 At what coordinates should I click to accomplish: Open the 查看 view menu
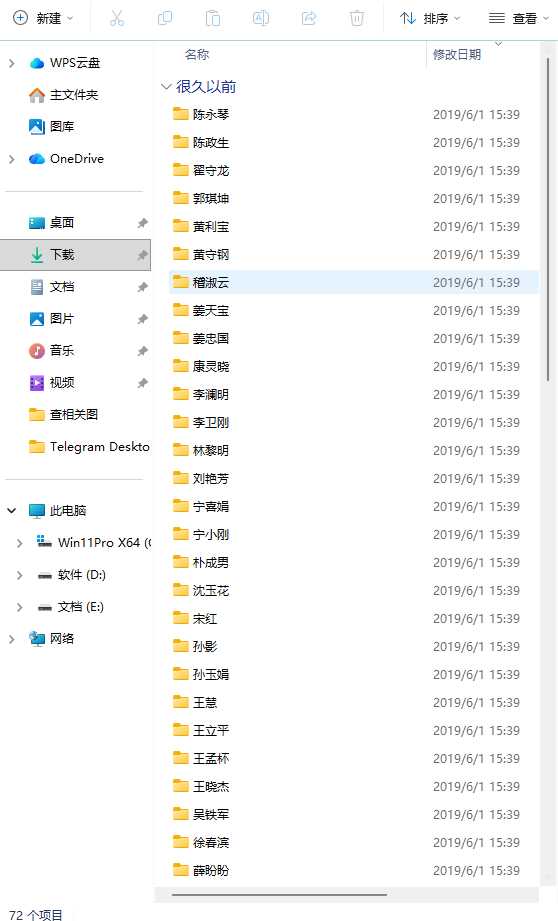pyautogui.click(x=519, y=18)
